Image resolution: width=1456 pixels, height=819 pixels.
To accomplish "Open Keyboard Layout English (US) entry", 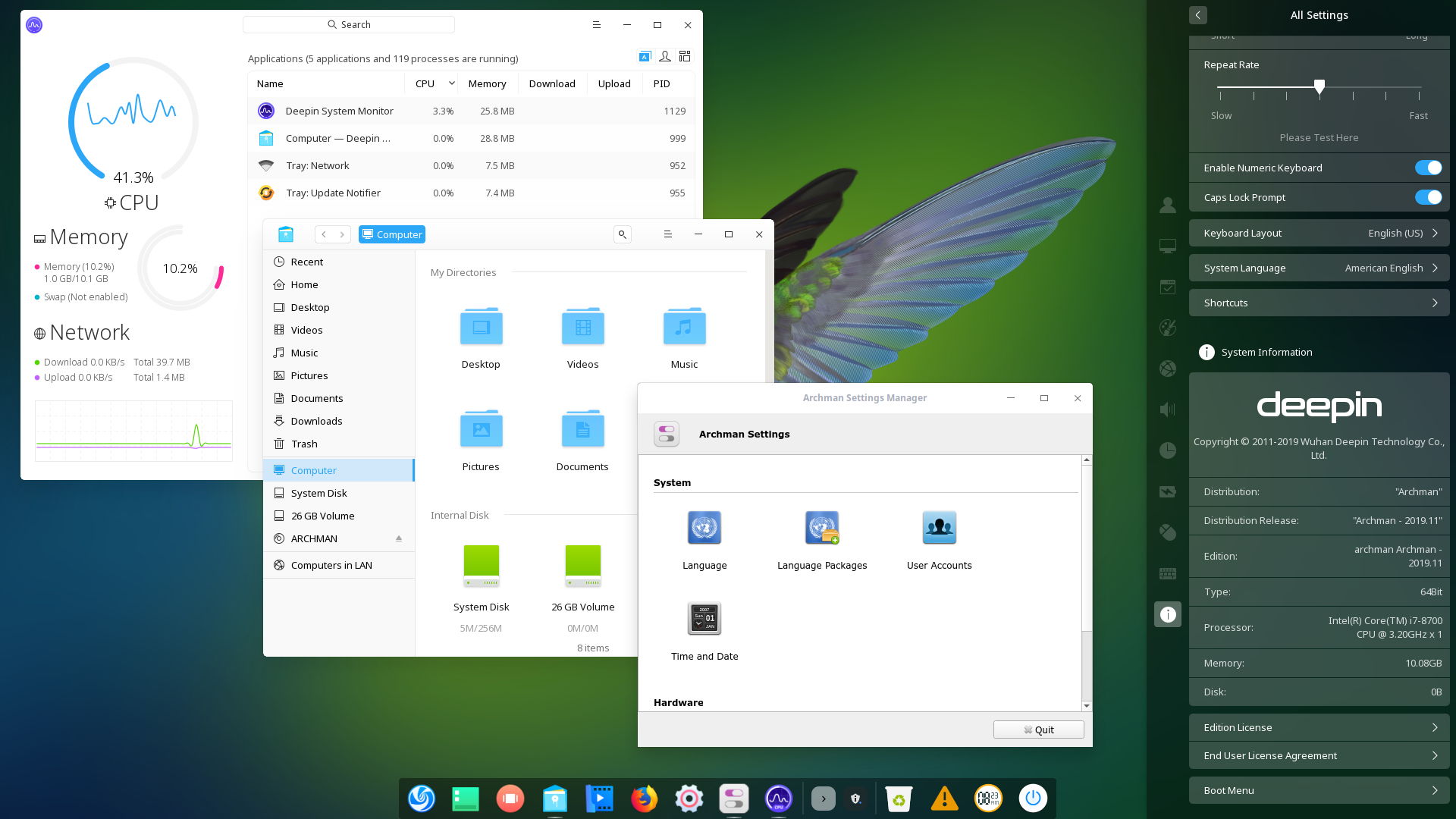I will [x=1319, y=233].
